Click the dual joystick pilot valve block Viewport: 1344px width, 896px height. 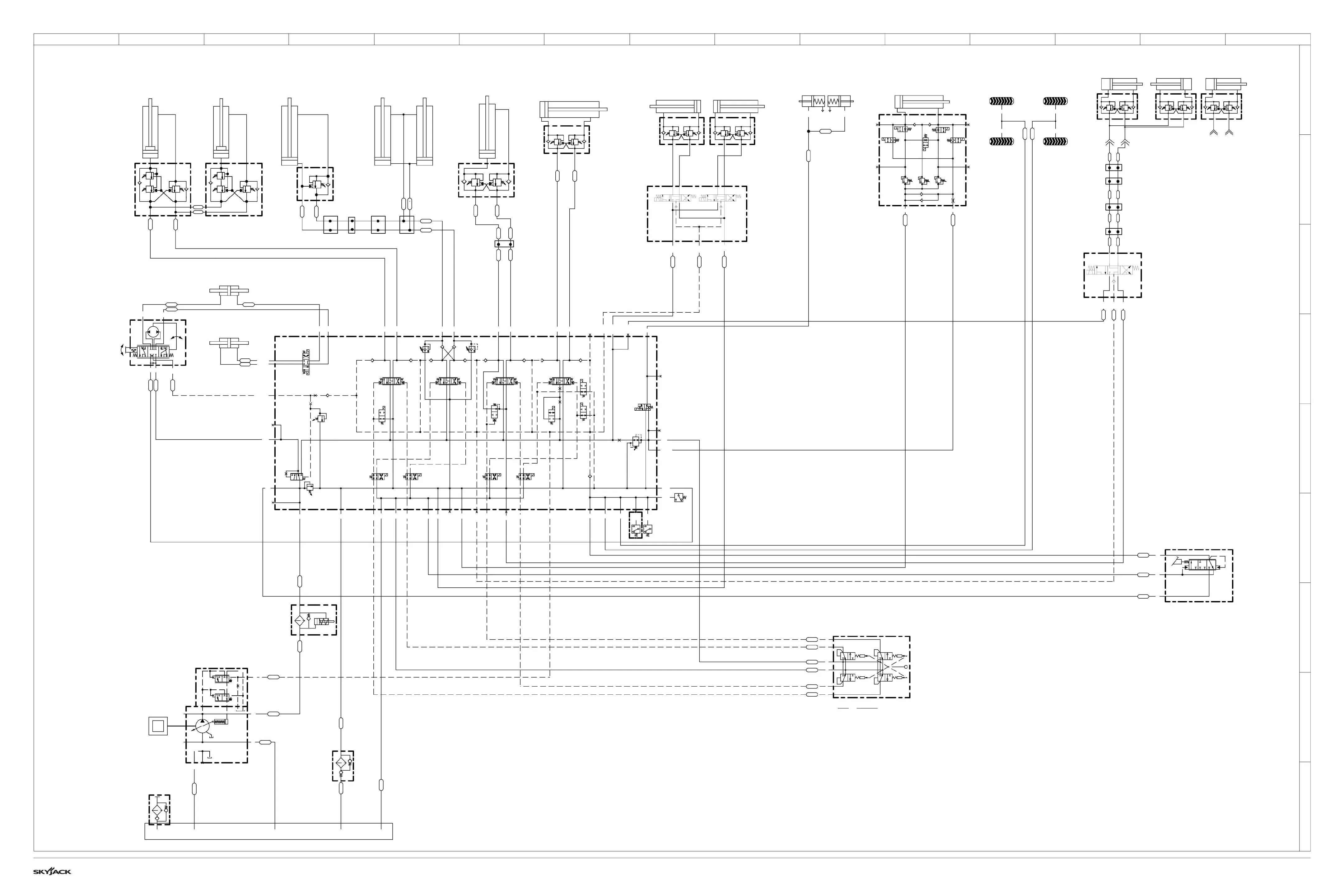[x=871, y=667]
